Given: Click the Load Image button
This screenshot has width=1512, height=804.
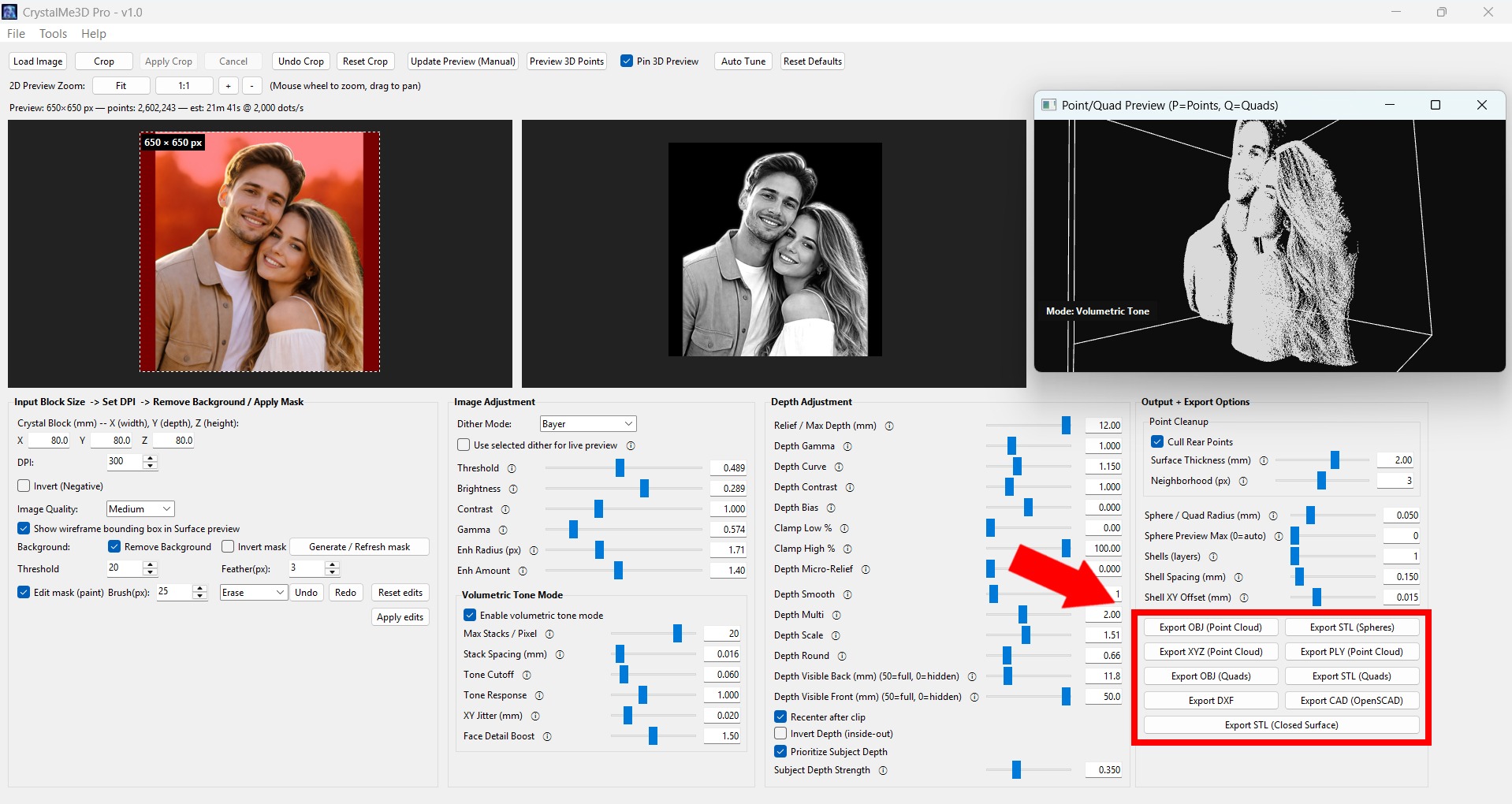Looking at the screenshot, I should coord(38,61).
